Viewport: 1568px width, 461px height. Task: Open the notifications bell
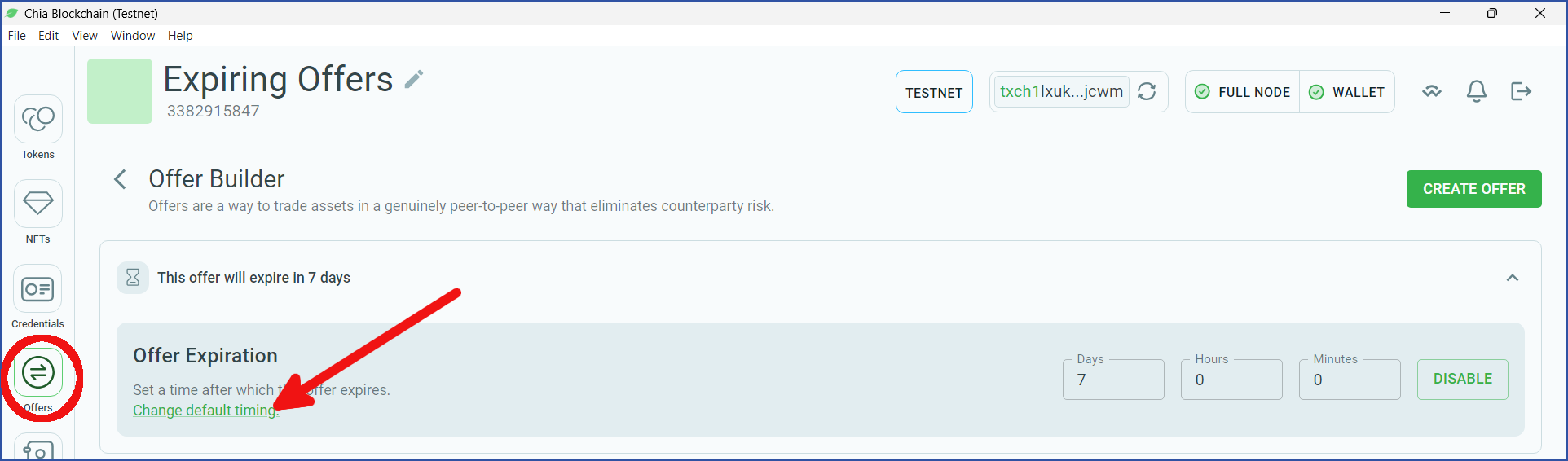click(1477, 91)
